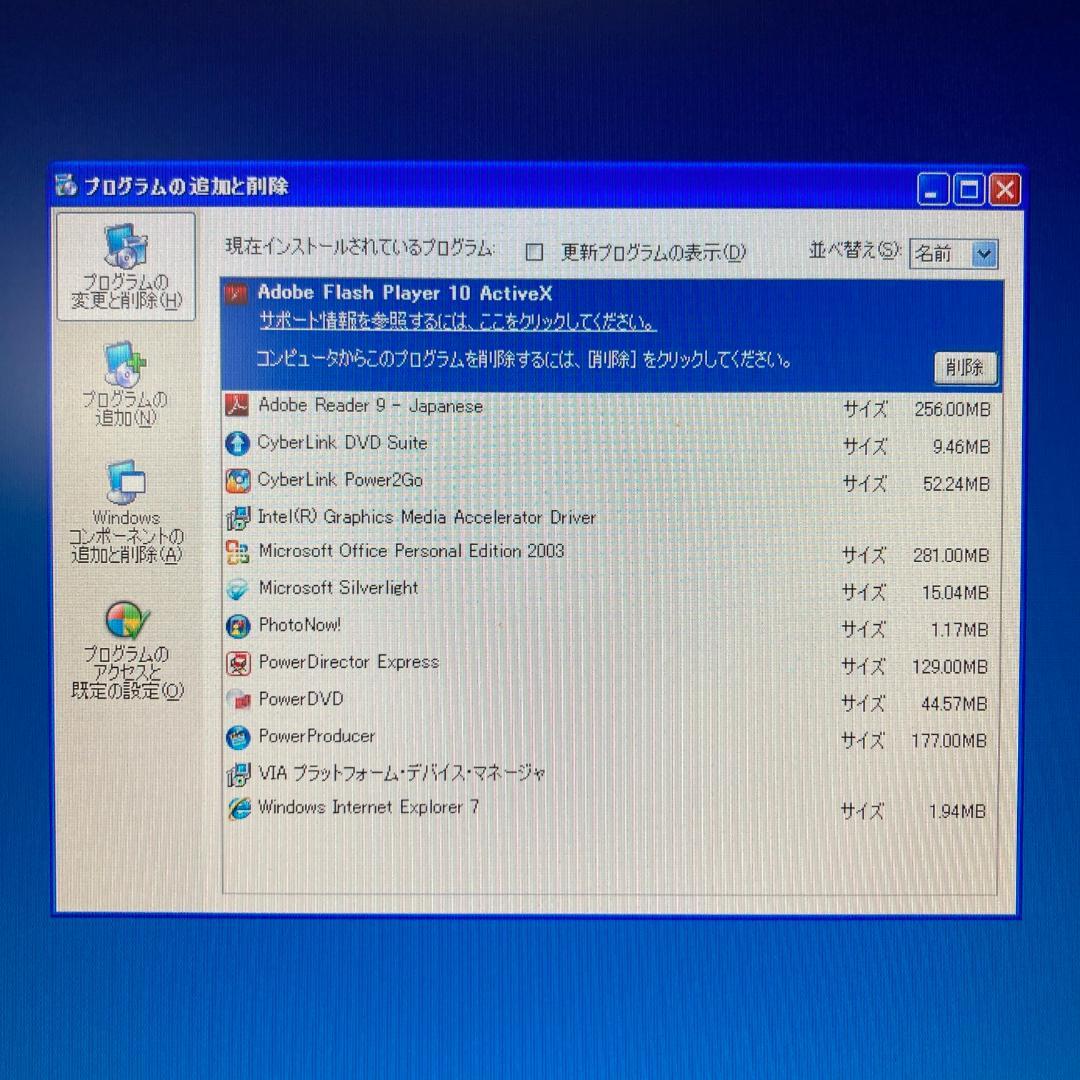Click the CyberLink Power2Go icon
1080x1080 pixels.
pos(238,481)
